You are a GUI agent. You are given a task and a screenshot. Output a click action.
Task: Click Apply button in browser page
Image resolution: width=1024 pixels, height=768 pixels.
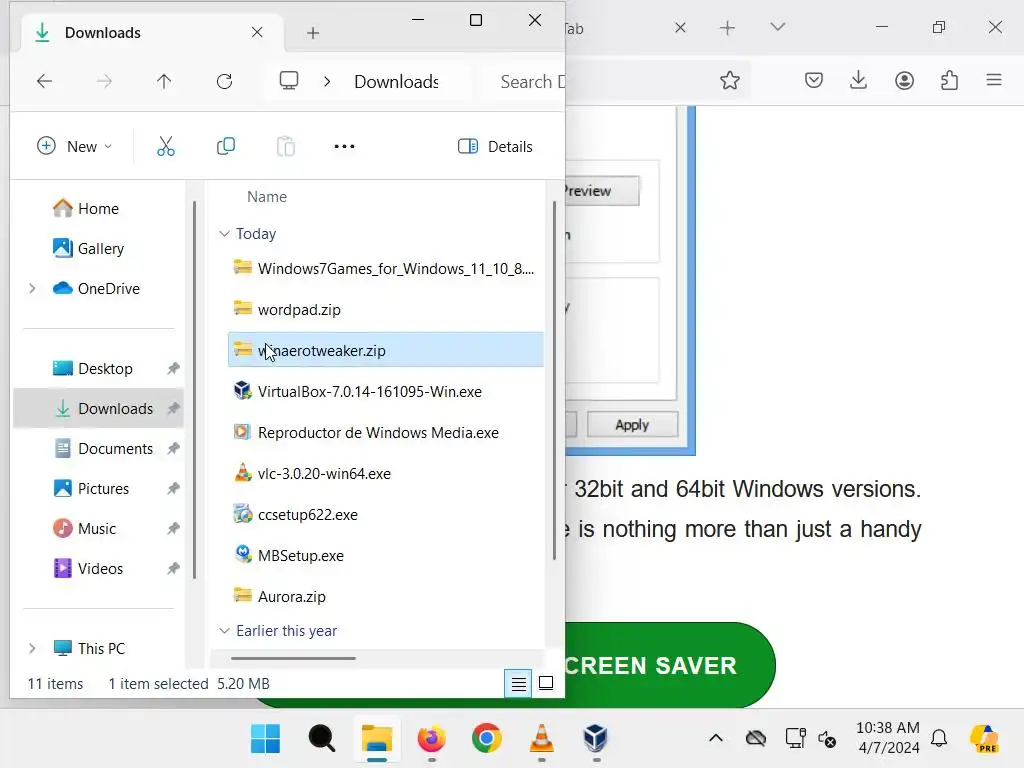coord(632,425)
